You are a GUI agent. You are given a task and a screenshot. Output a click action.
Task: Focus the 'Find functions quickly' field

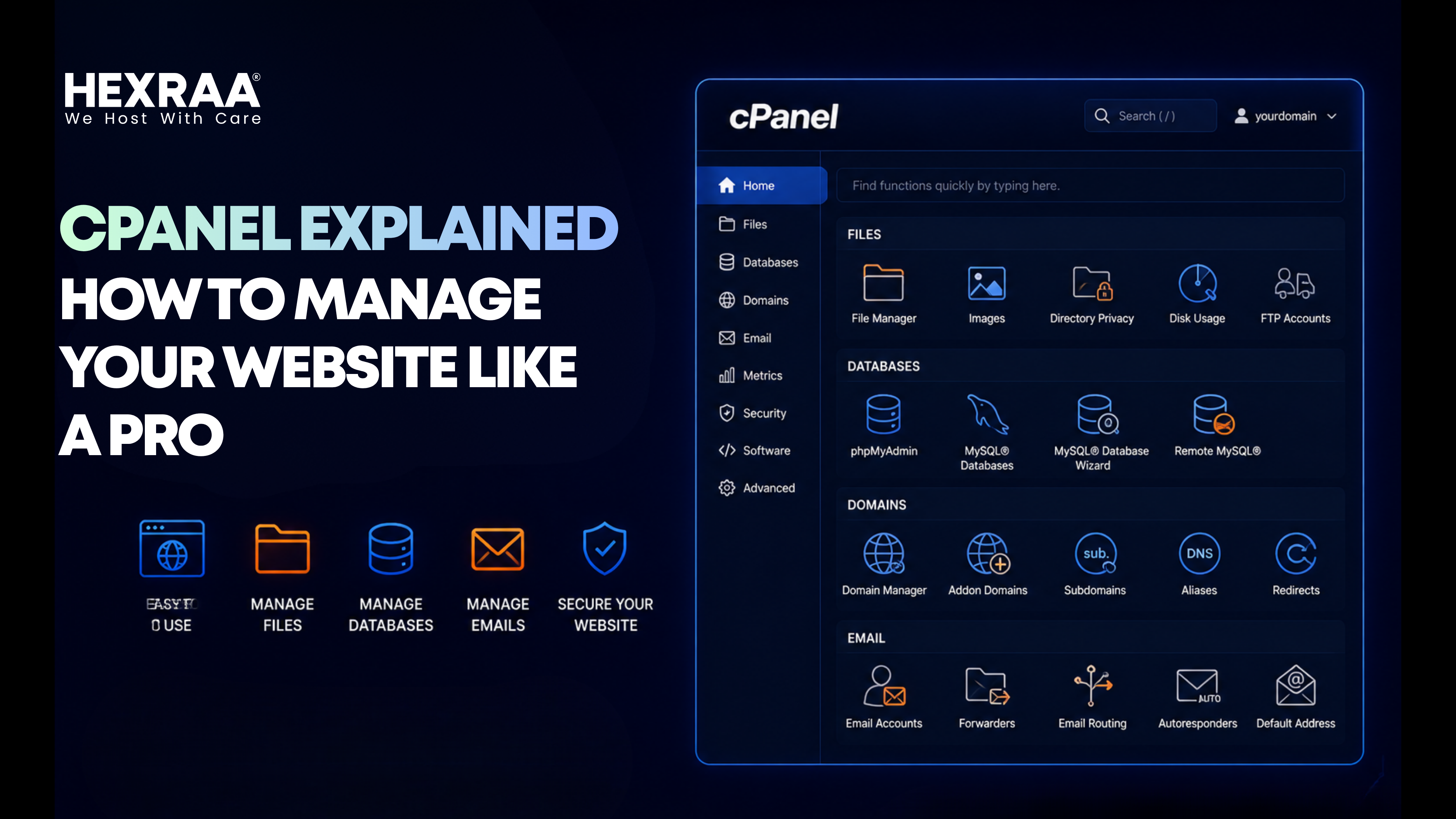coord(1090,185)
